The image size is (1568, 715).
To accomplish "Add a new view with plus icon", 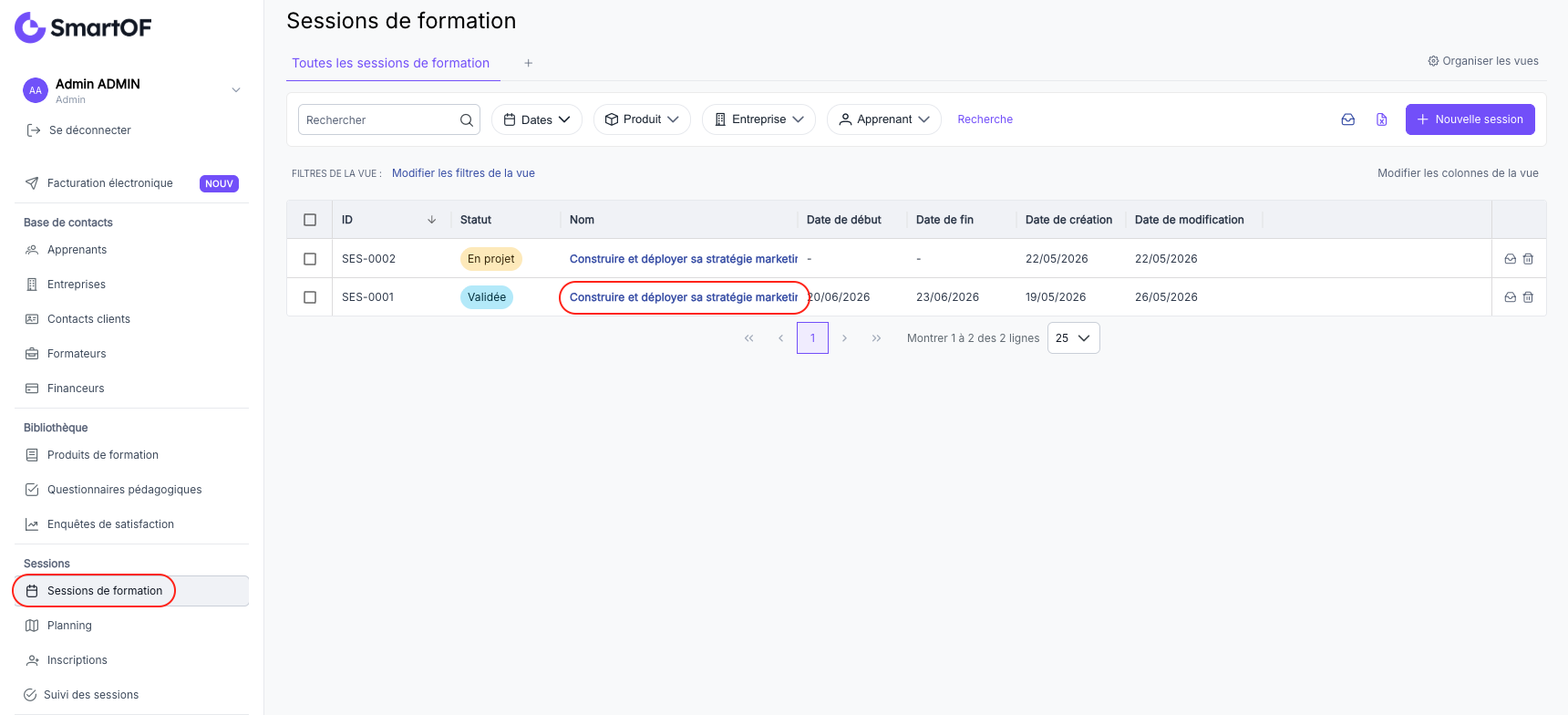I will pyautogui.click(x=528, y=63).
